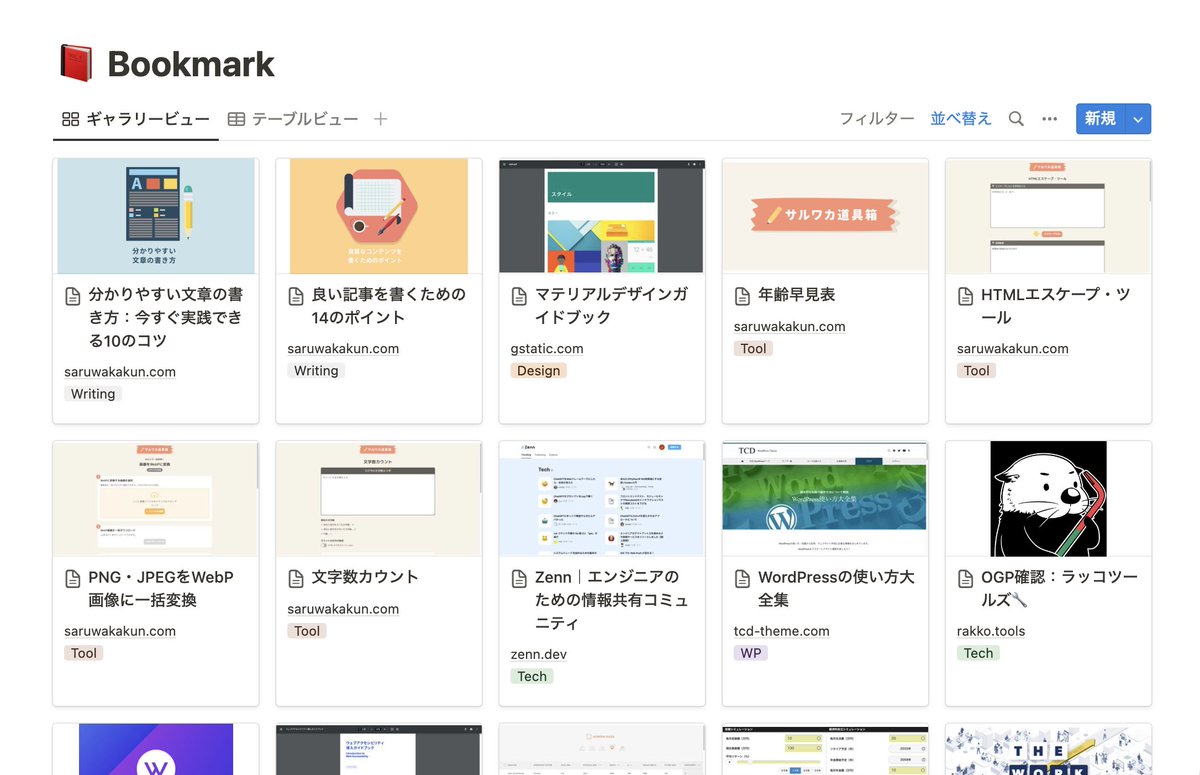Image resolution: width=1200 pixels, height=775 pixels.
Task: Expand the dropdown arrow next to 新規
Action: (x=1138, y=119)
